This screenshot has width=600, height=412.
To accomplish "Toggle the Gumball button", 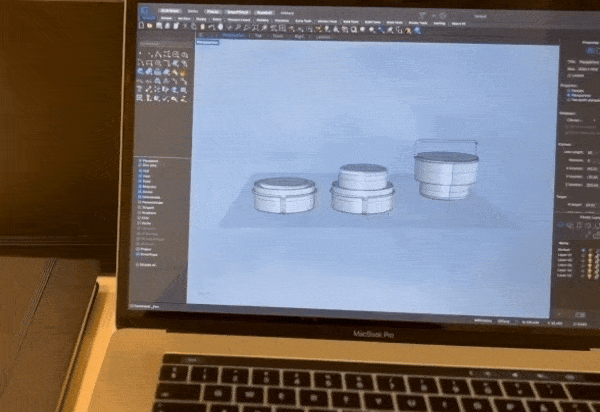I will click(264, 12).
